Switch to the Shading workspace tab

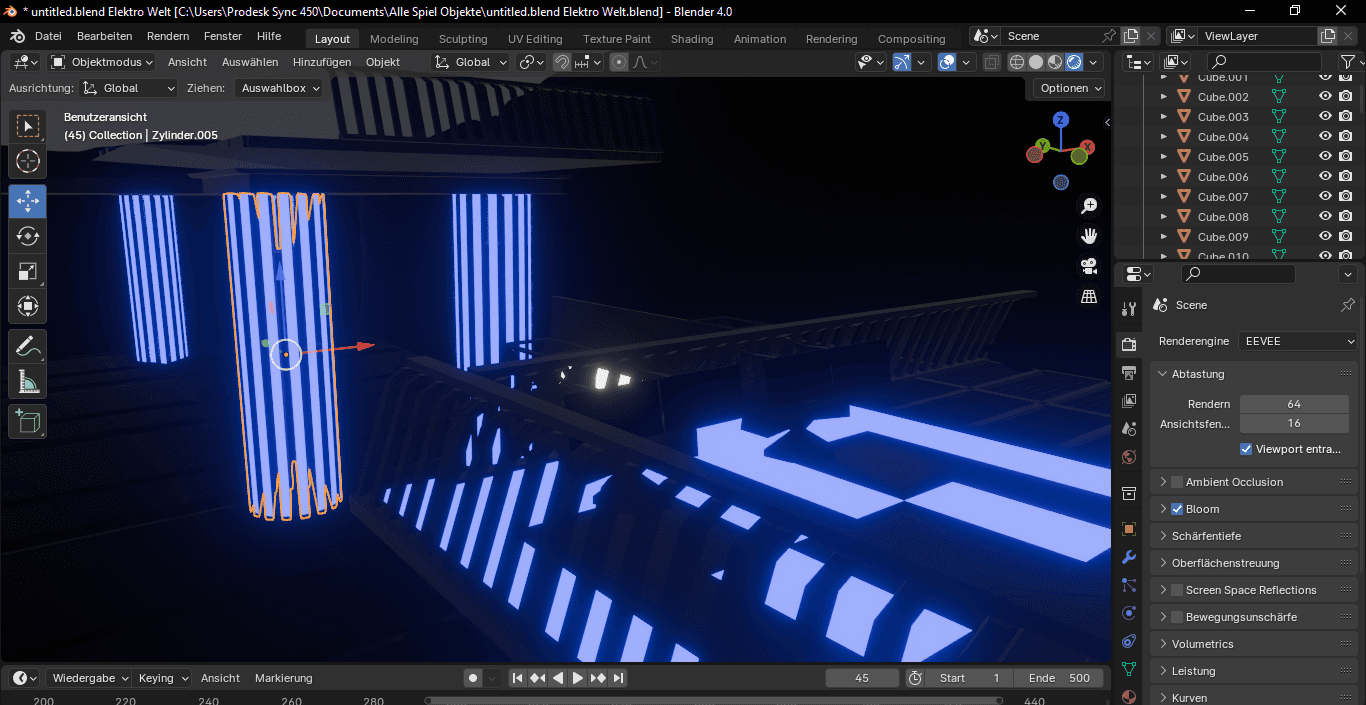(692, 39)
